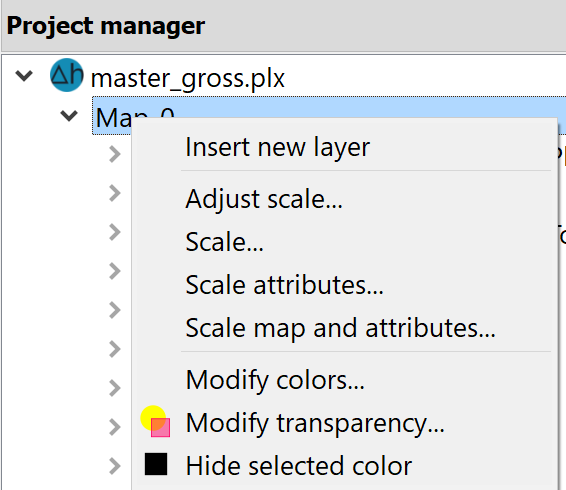Expand the first layer under Map_0
The image size is (566, 490).
(x=115, y=154)
